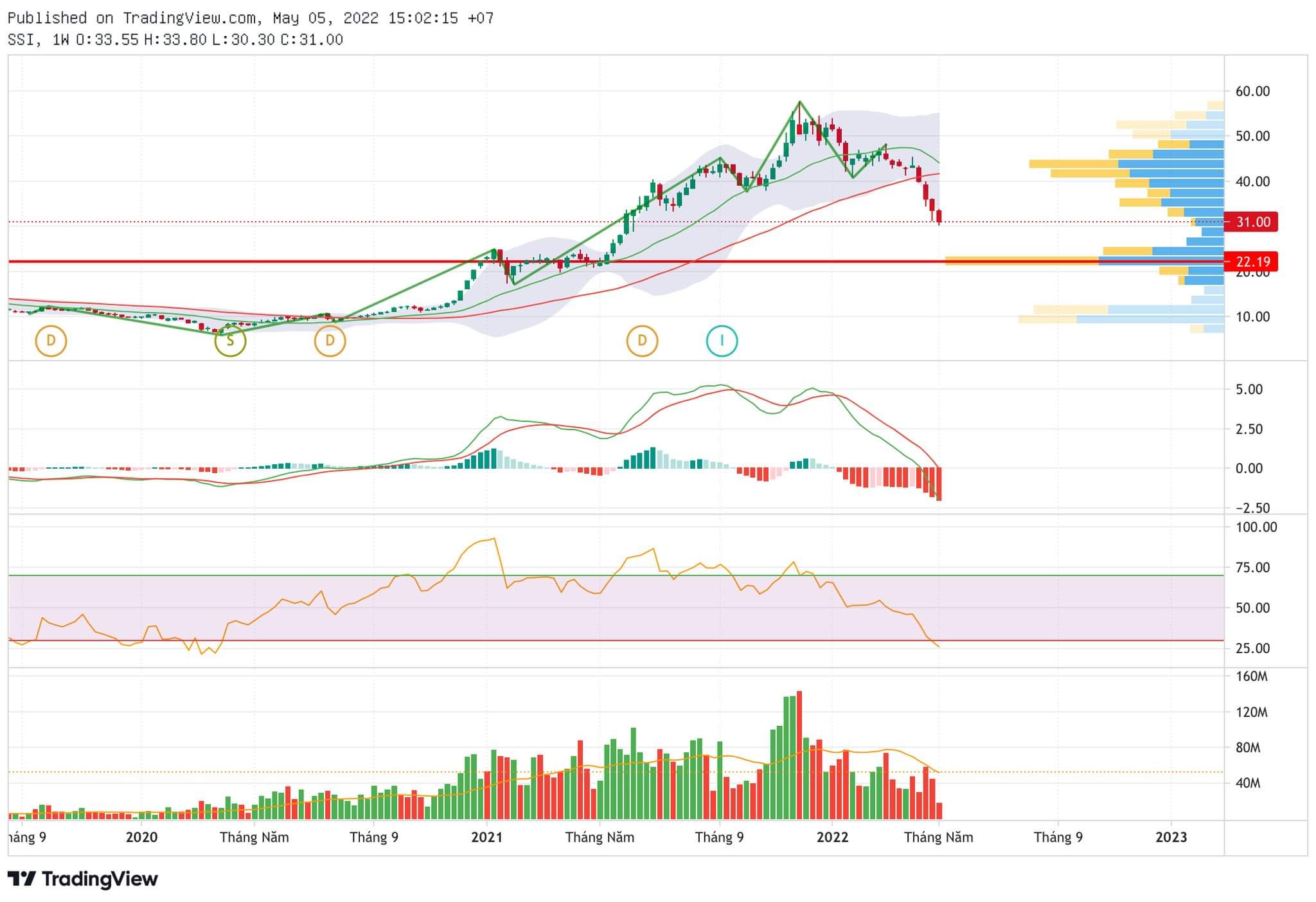Click the D marker between the S and 2021

tap(330, 341)
